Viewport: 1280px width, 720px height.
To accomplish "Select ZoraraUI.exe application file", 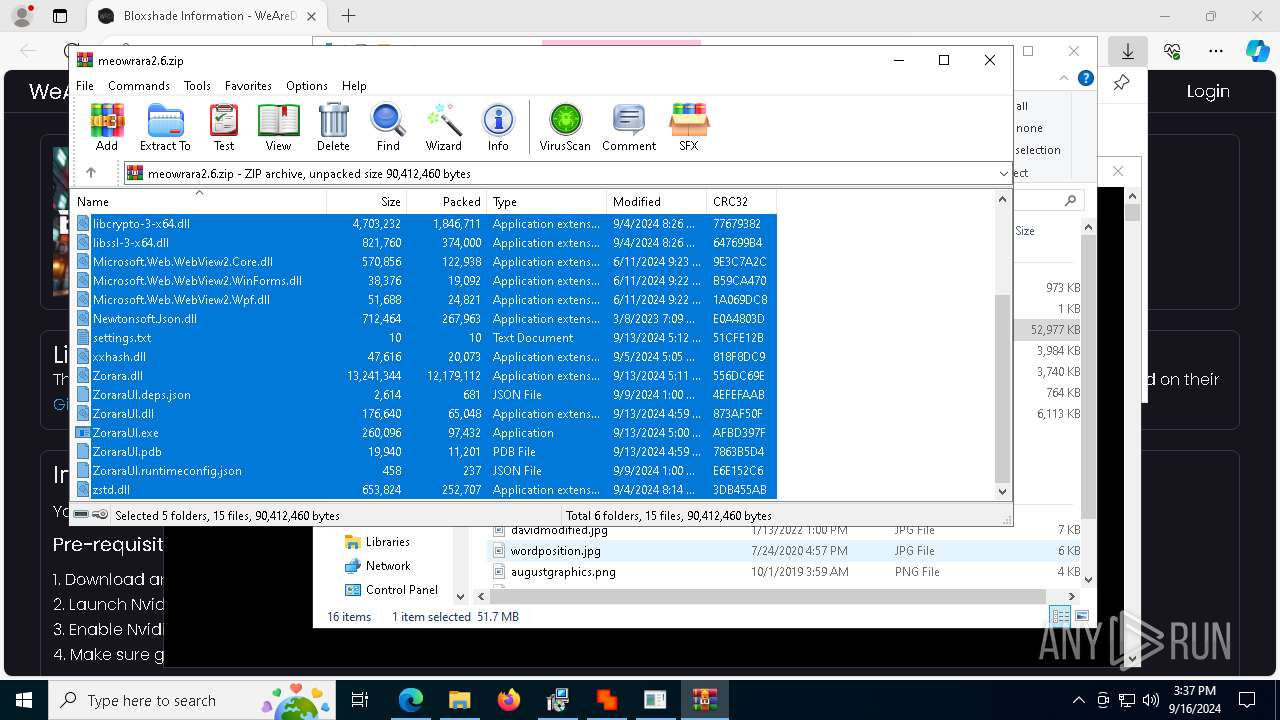I will [x=425, y=433].
